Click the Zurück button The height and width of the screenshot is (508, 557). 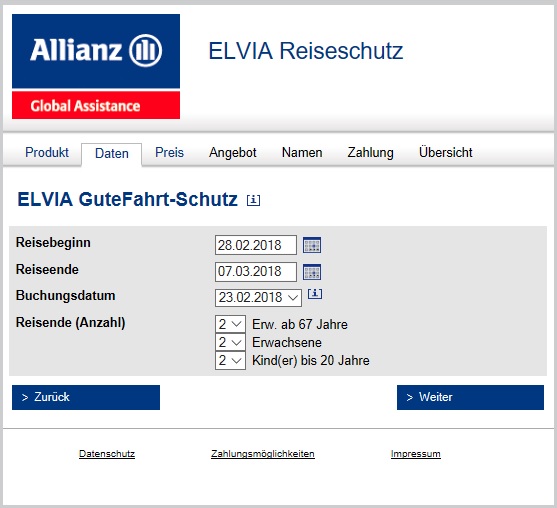(86, 397)
